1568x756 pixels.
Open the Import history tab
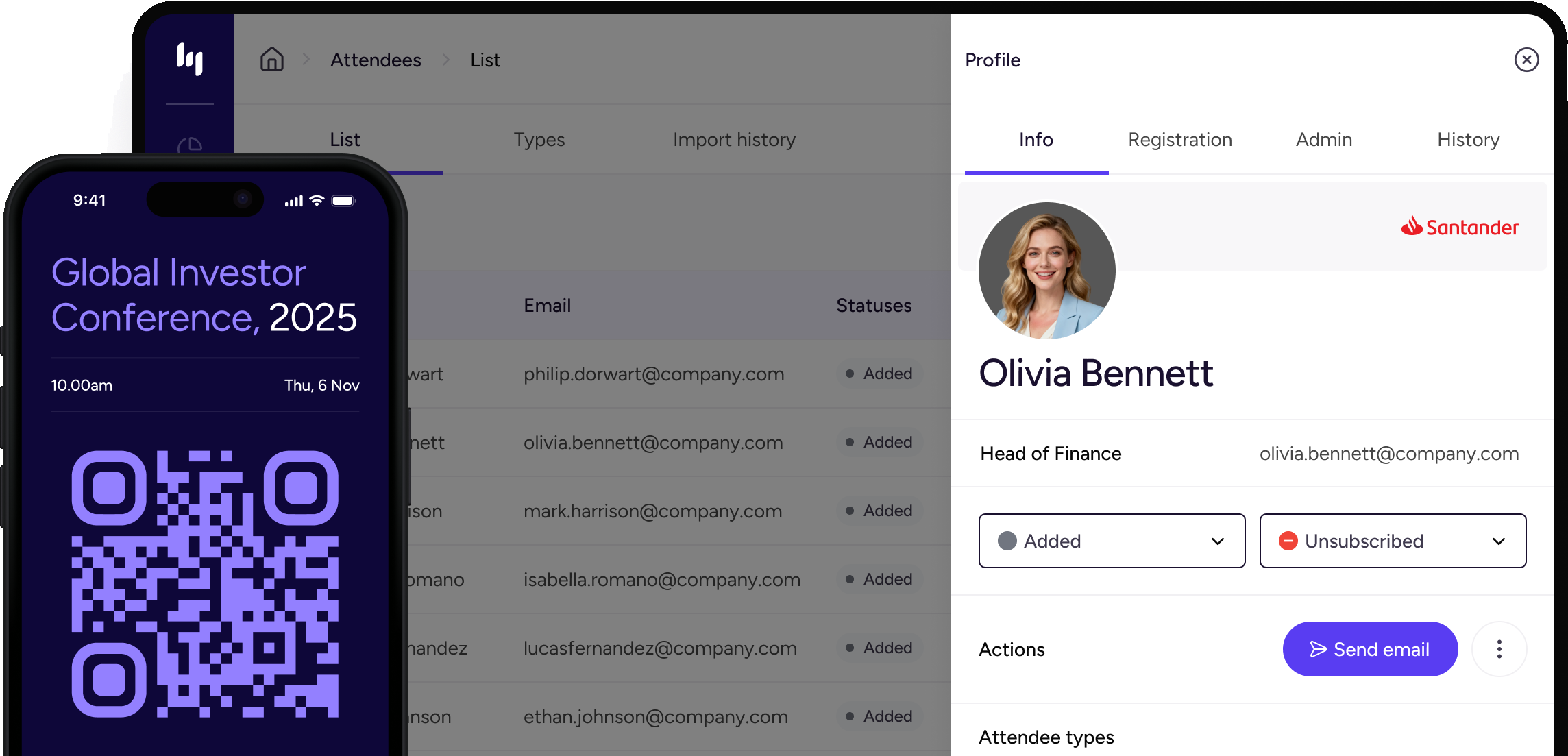[x=734, y=140]
